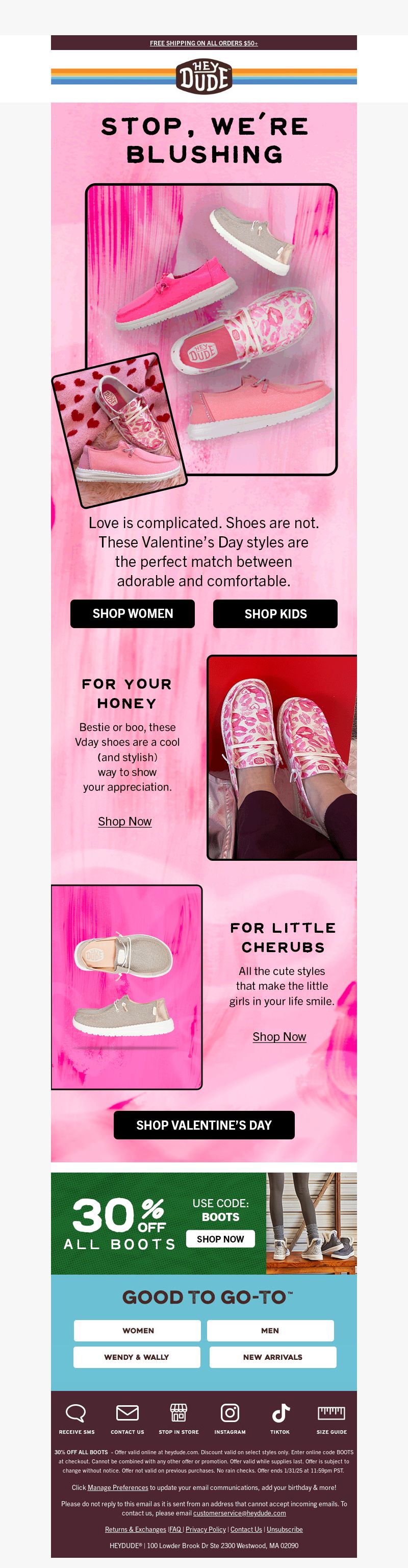Click the Unsubscribe link
The height and width of the screenshot is (1568, 408).
tap(285, 1529)
